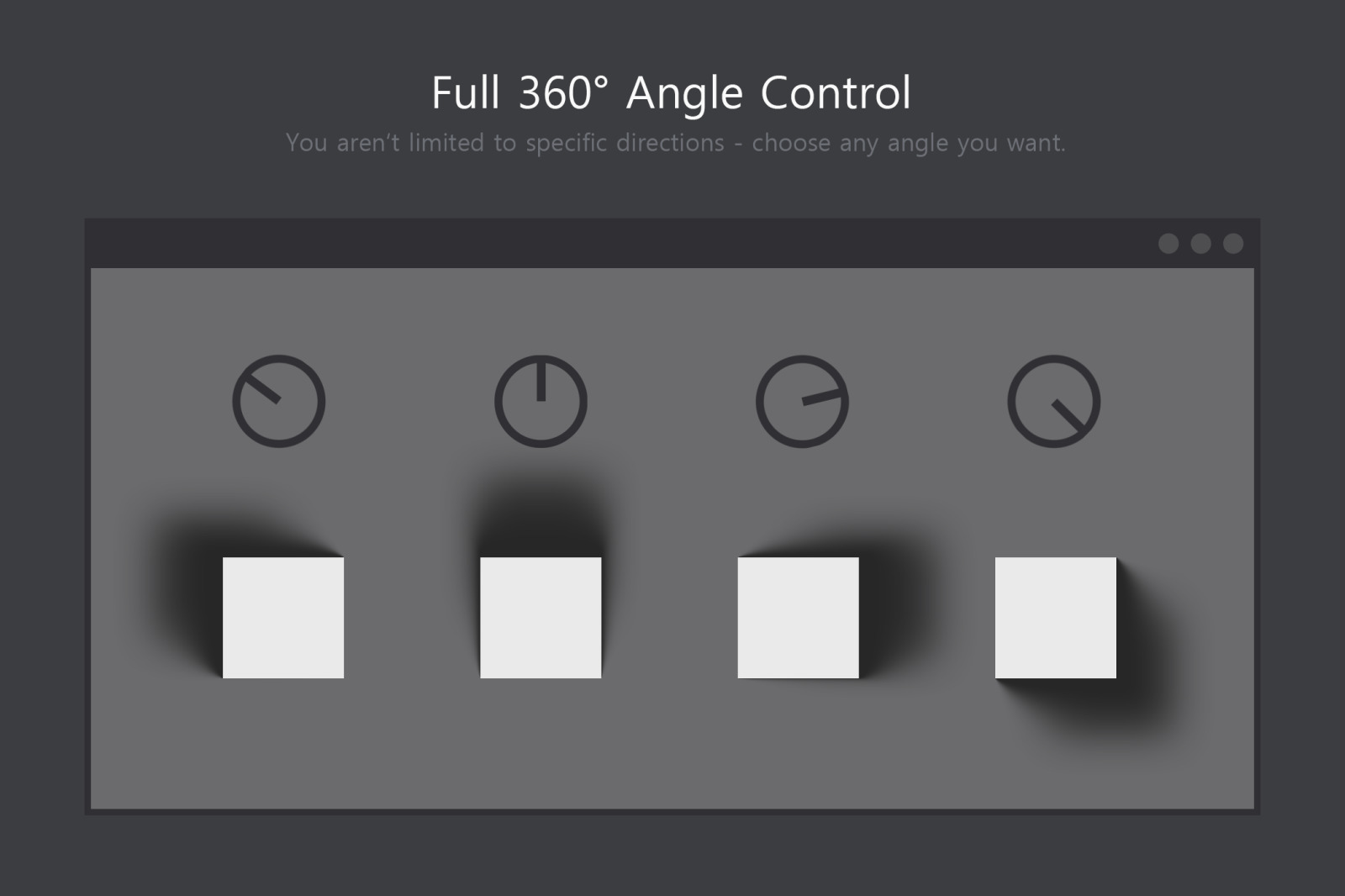Select the square with shadow directly above

tap(541, 618)
